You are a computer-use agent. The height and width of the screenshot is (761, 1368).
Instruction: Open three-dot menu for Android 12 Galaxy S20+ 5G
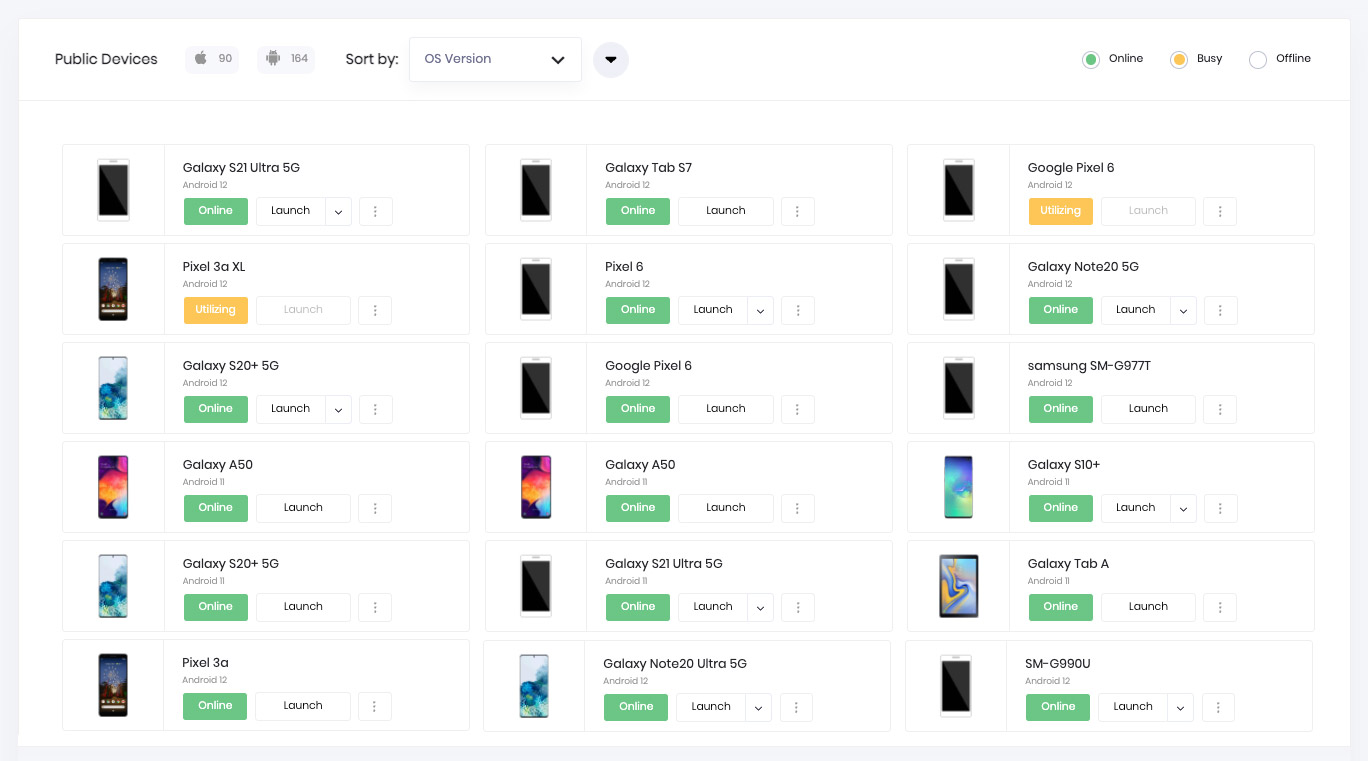click(375, 409)
